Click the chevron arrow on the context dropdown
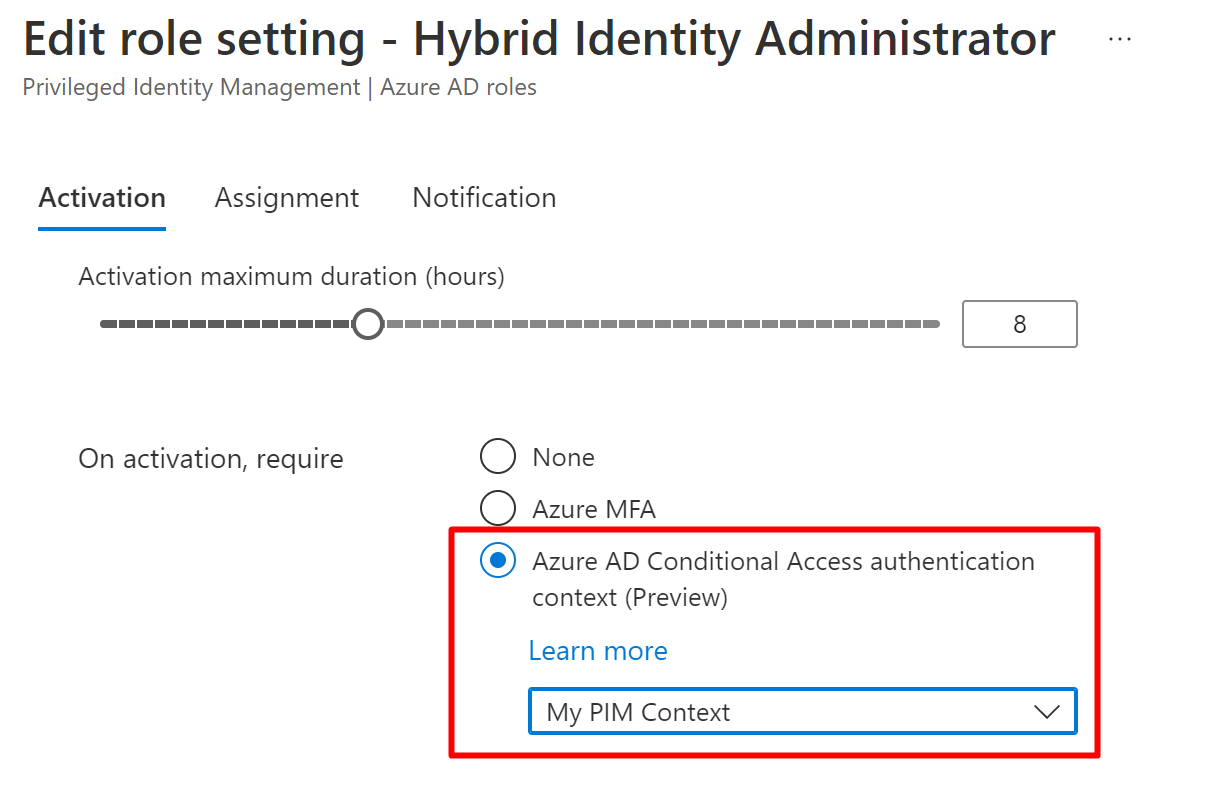 (x=1046, y=712)
